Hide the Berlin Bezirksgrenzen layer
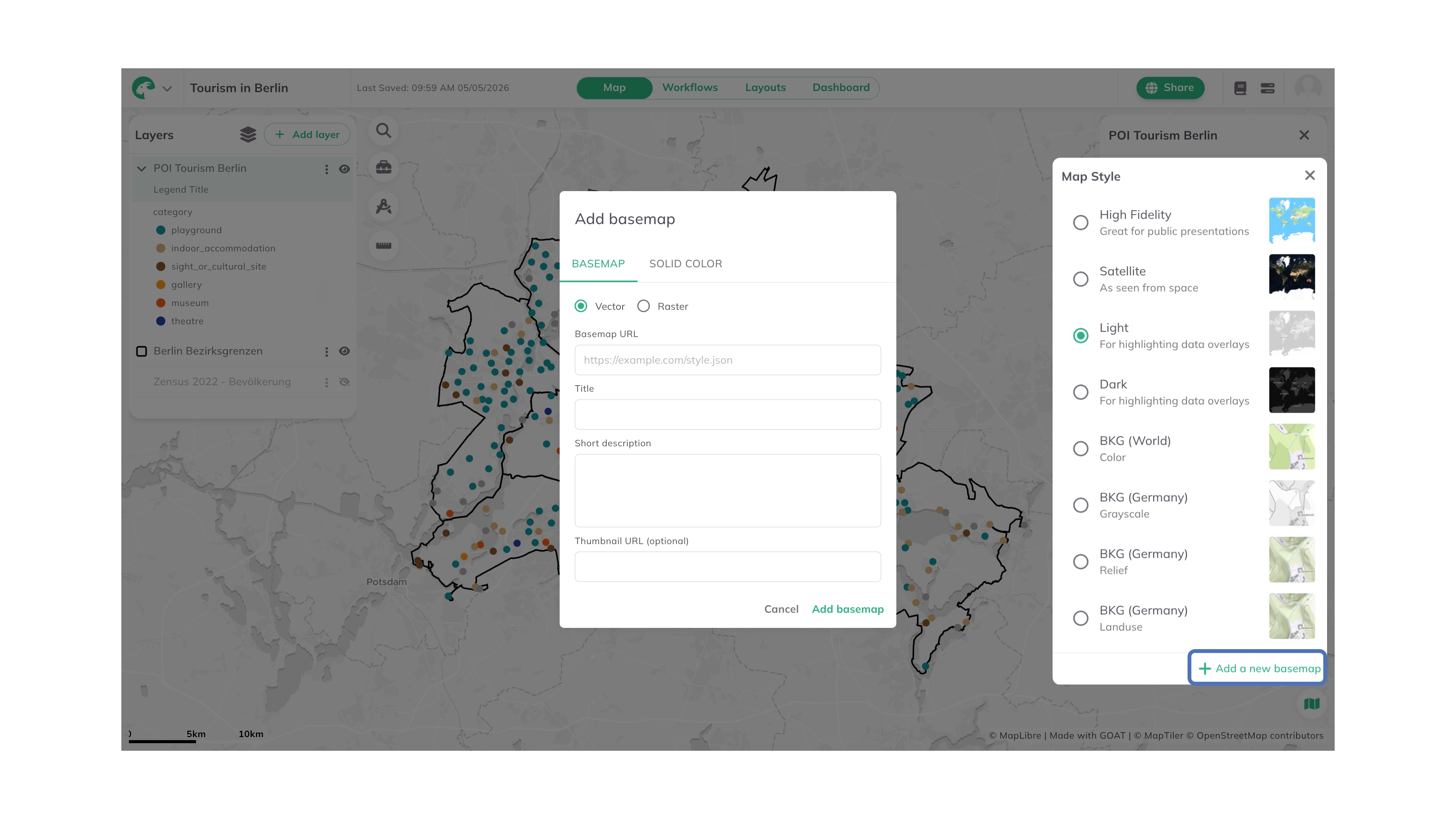1456x819 pixels. click(344, 351)
